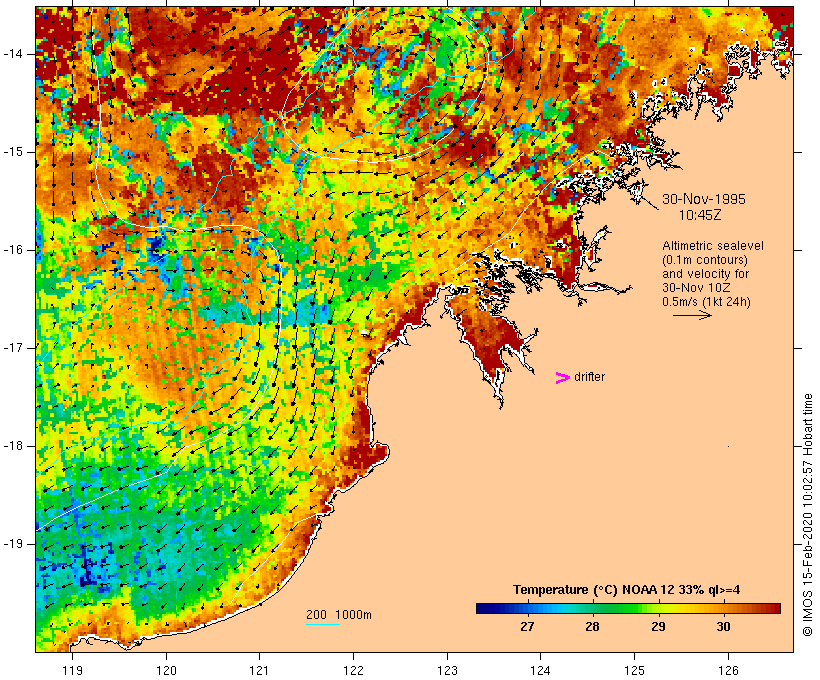The width and height of the screenshot is (820, 680).
Task: Click the colorbar label '30'
Action: [x=723, y=627]
